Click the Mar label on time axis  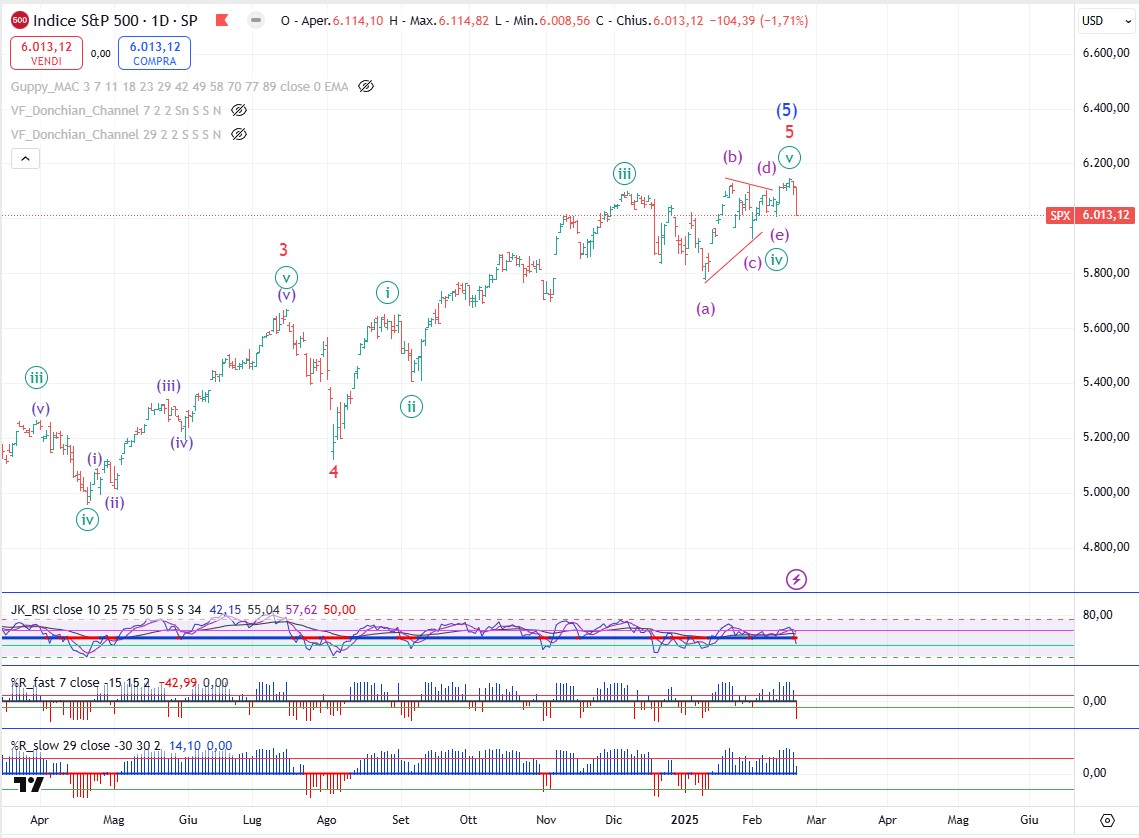click(816, 820)
